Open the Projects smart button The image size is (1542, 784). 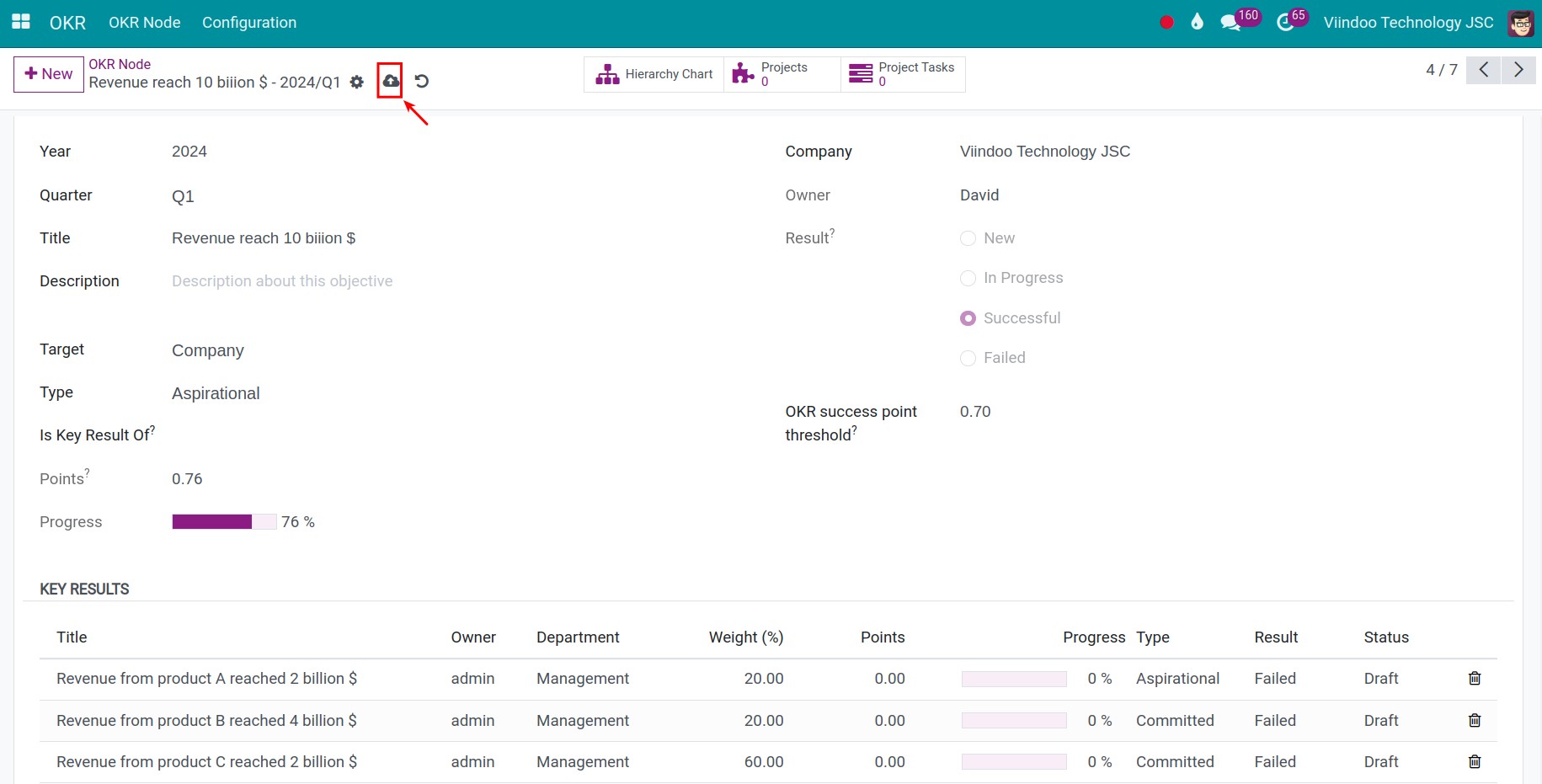tap(780, 74)
